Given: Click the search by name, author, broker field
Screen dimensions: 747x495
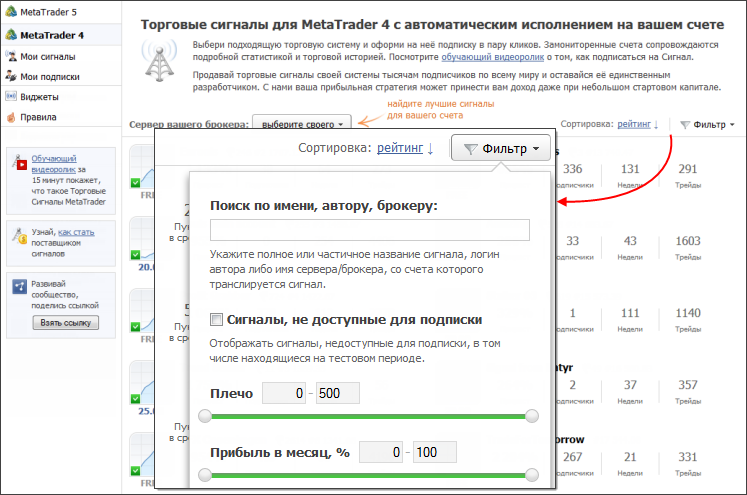Looking at the screenshot, I should 370,230.
